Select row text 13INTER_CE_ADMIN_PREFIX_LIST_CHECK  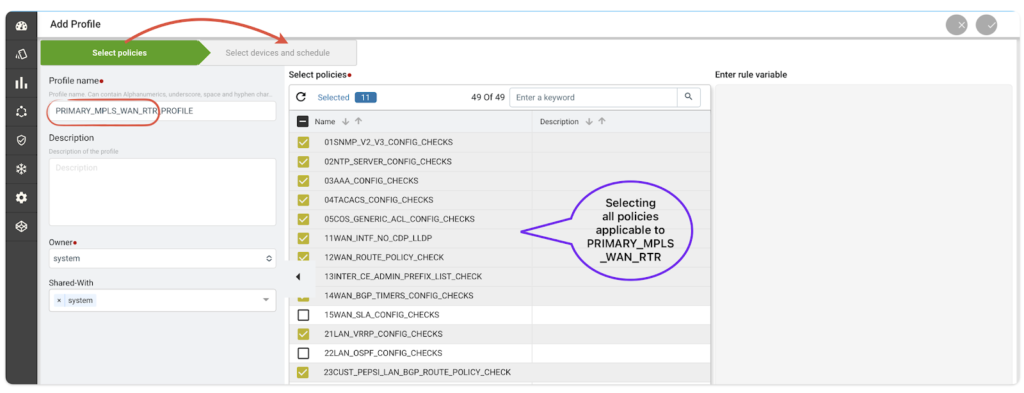pyautogui.click(x=403, y=277)
